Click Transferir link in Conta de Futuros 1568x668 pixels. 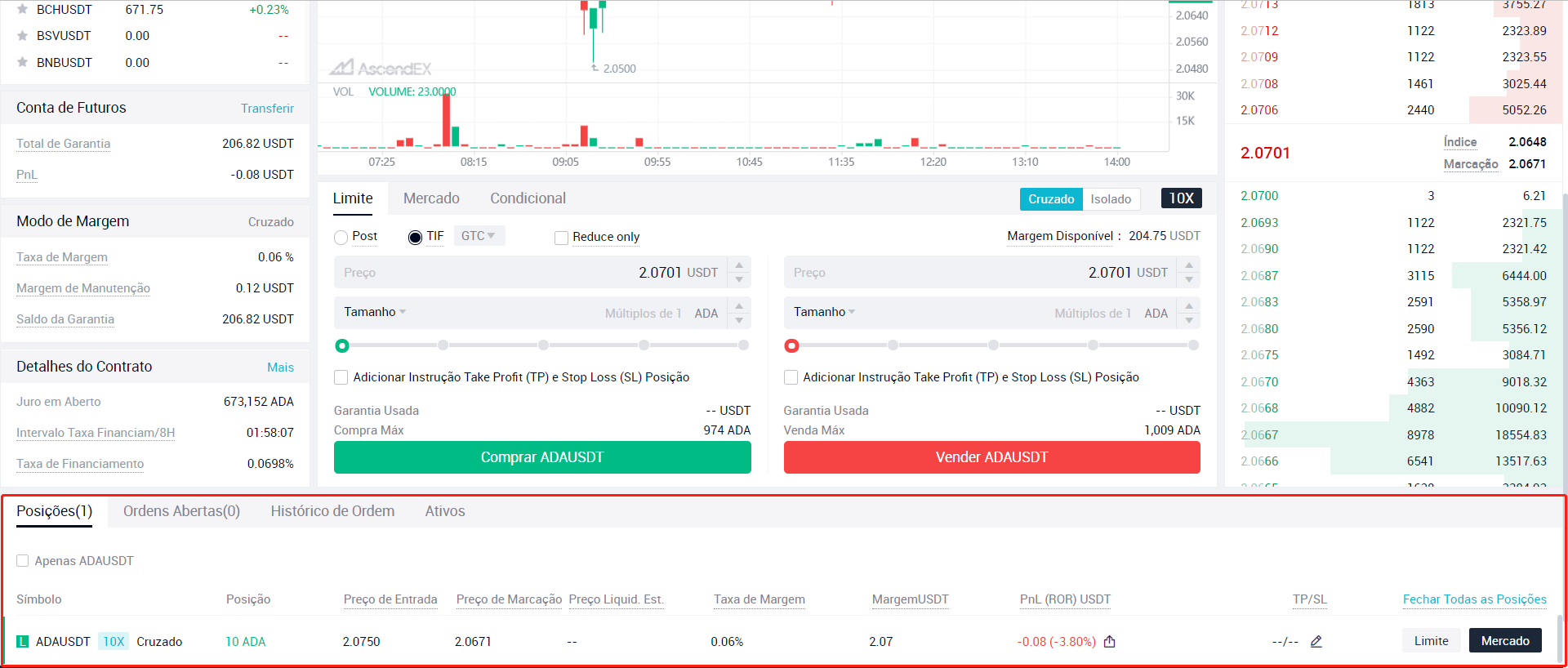click(x=267, y=109)
